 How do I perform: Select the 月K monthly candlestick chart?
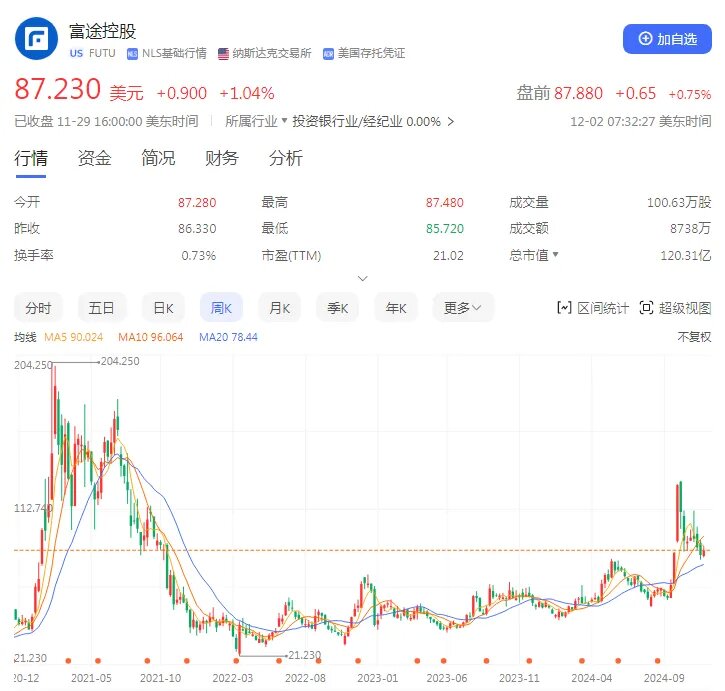click(279, 308)
